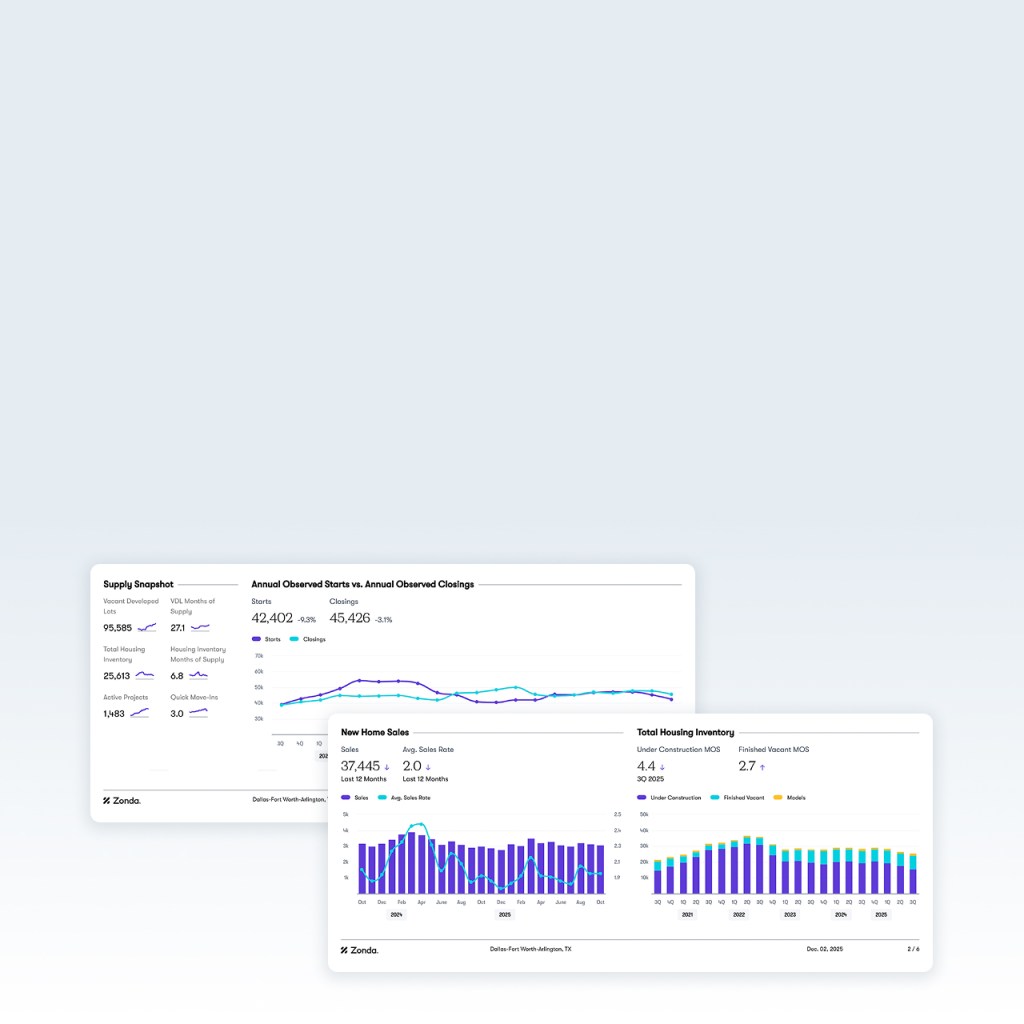Toggle the Avg. Sales Rate legend entry

405,797
